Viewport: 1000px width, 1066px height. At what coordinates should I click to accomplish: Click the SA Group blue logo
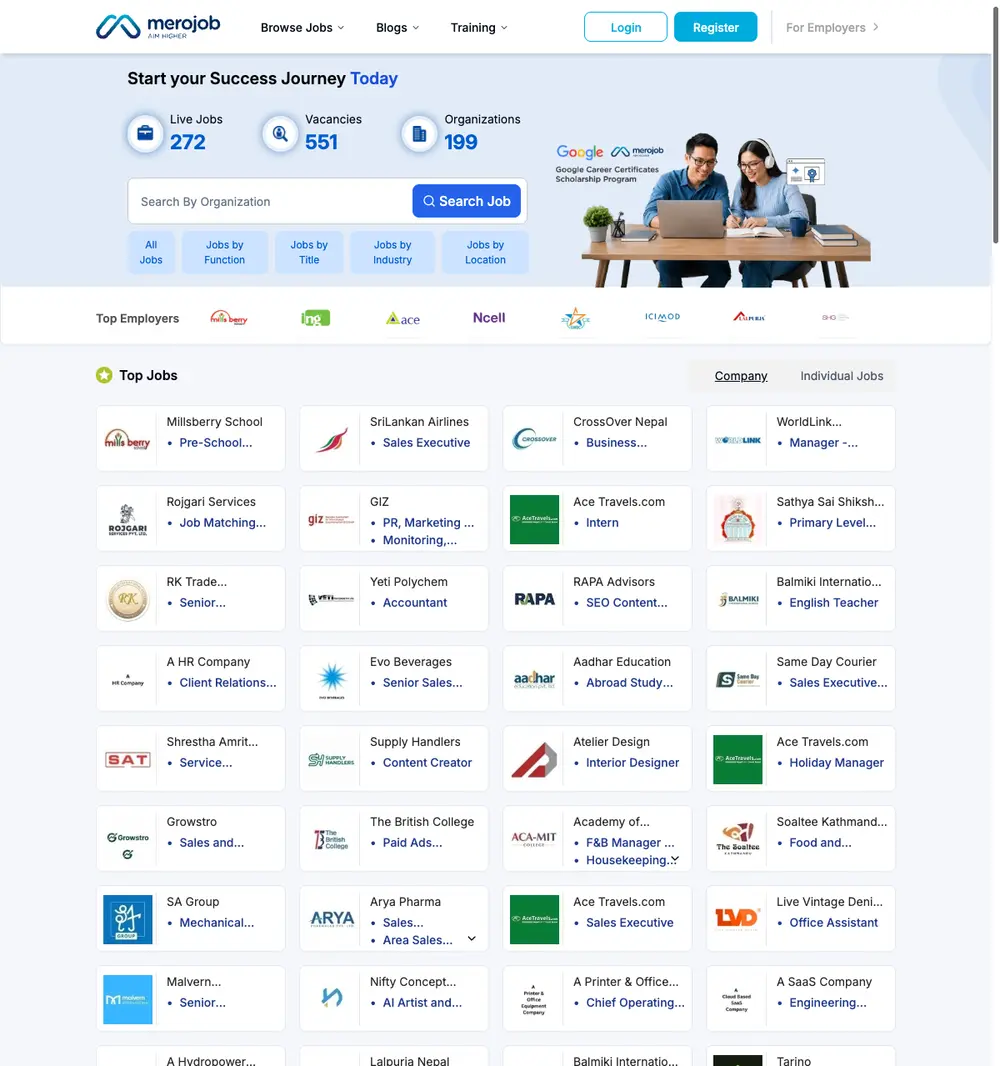pos(128,919)
